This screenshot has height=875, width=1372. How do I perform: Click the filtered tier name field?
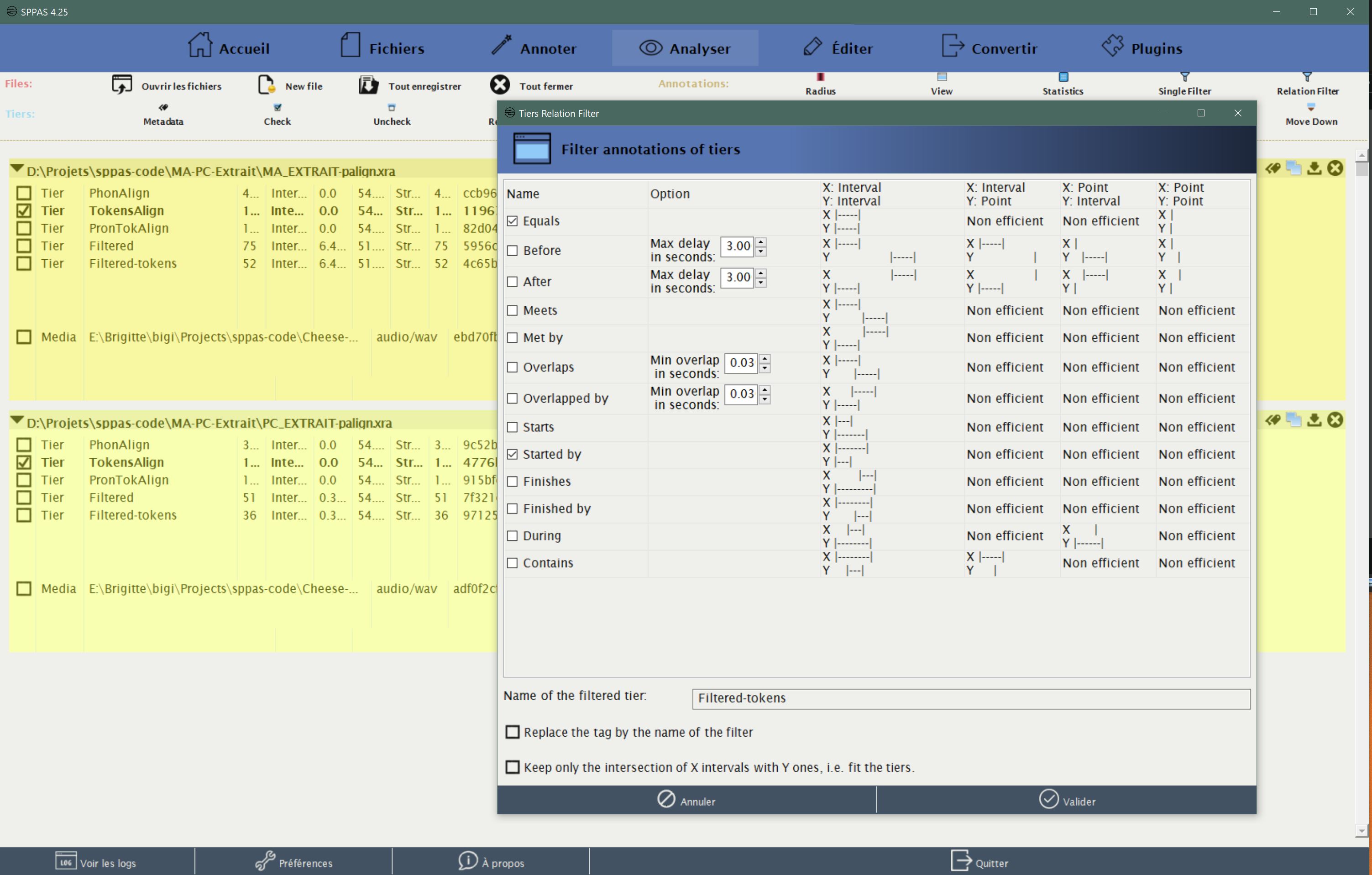(x=971, y=698)
